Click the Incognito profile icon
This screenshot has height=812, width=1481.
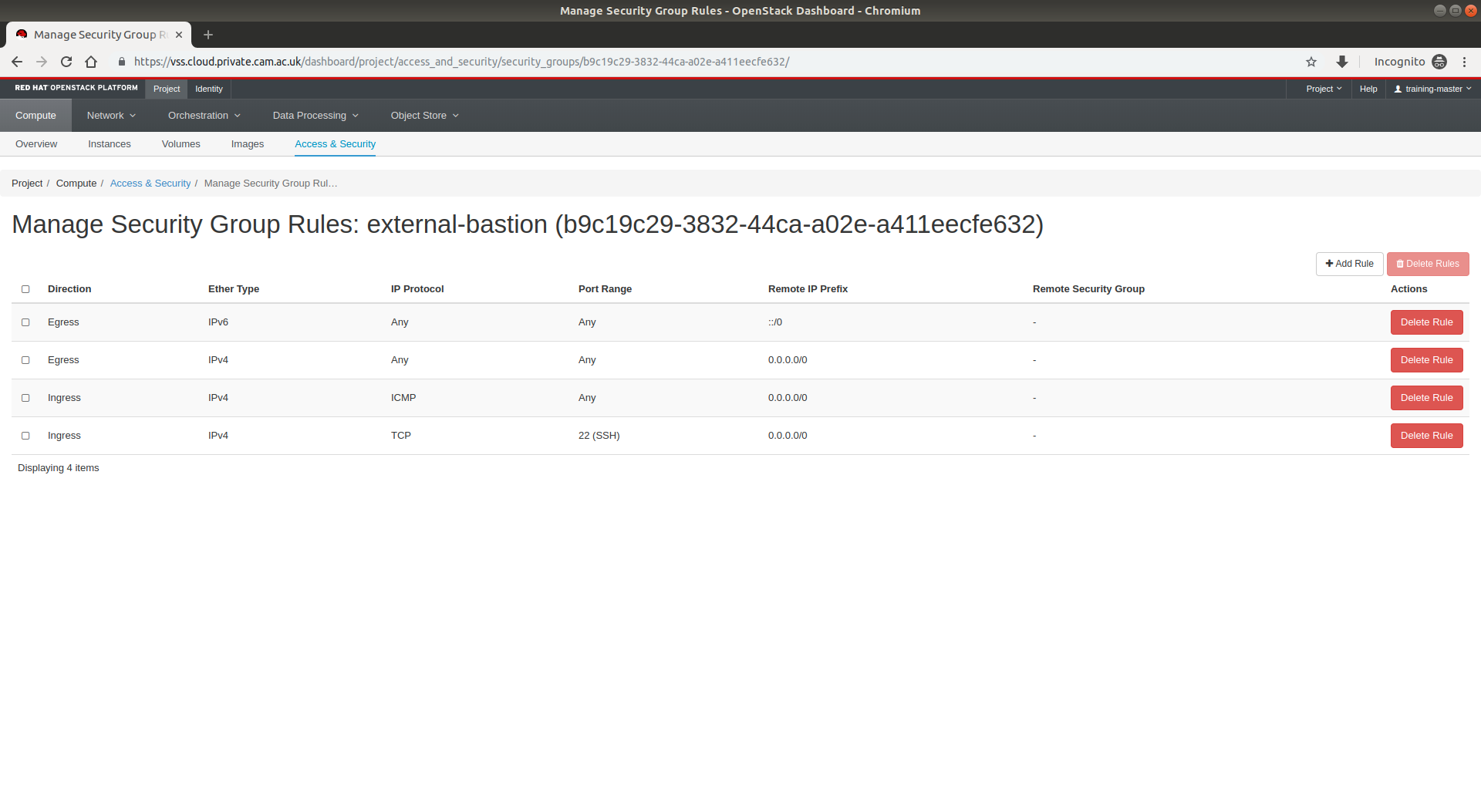(x=1439, y=62)
